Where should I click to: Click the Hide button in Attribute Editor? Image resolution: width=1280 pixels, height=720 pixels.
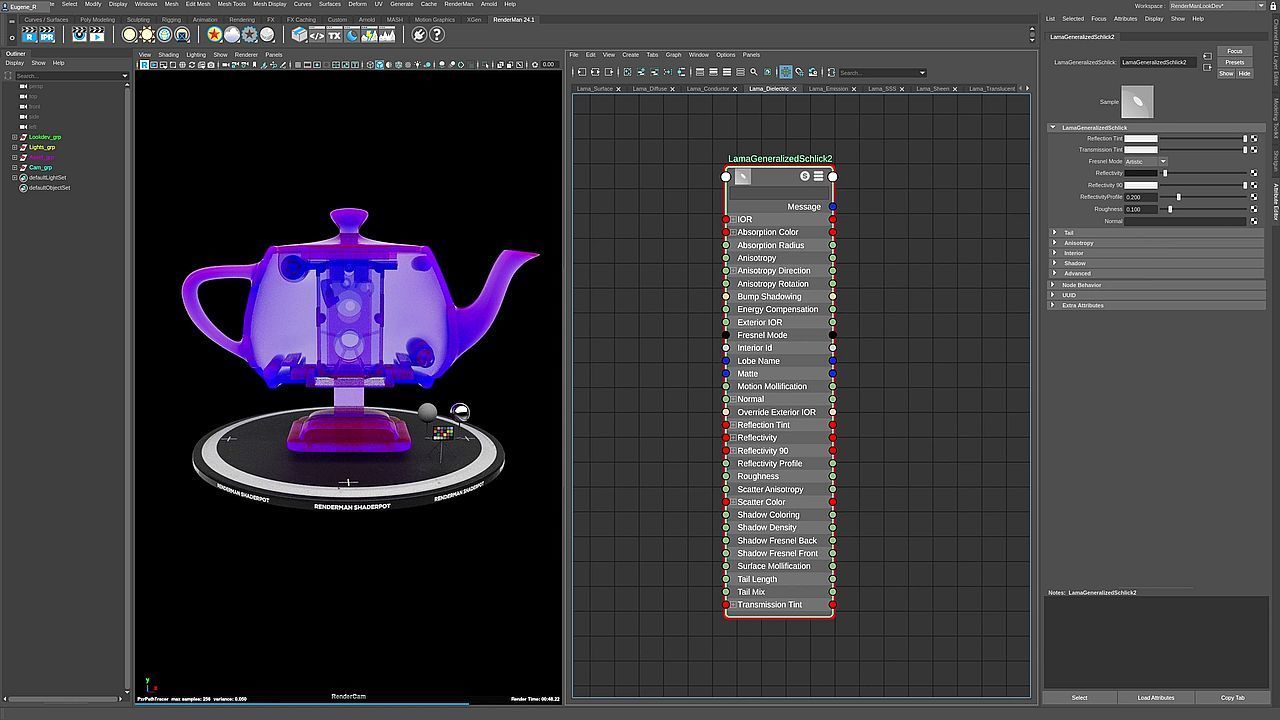click(x=1244, y=73)
